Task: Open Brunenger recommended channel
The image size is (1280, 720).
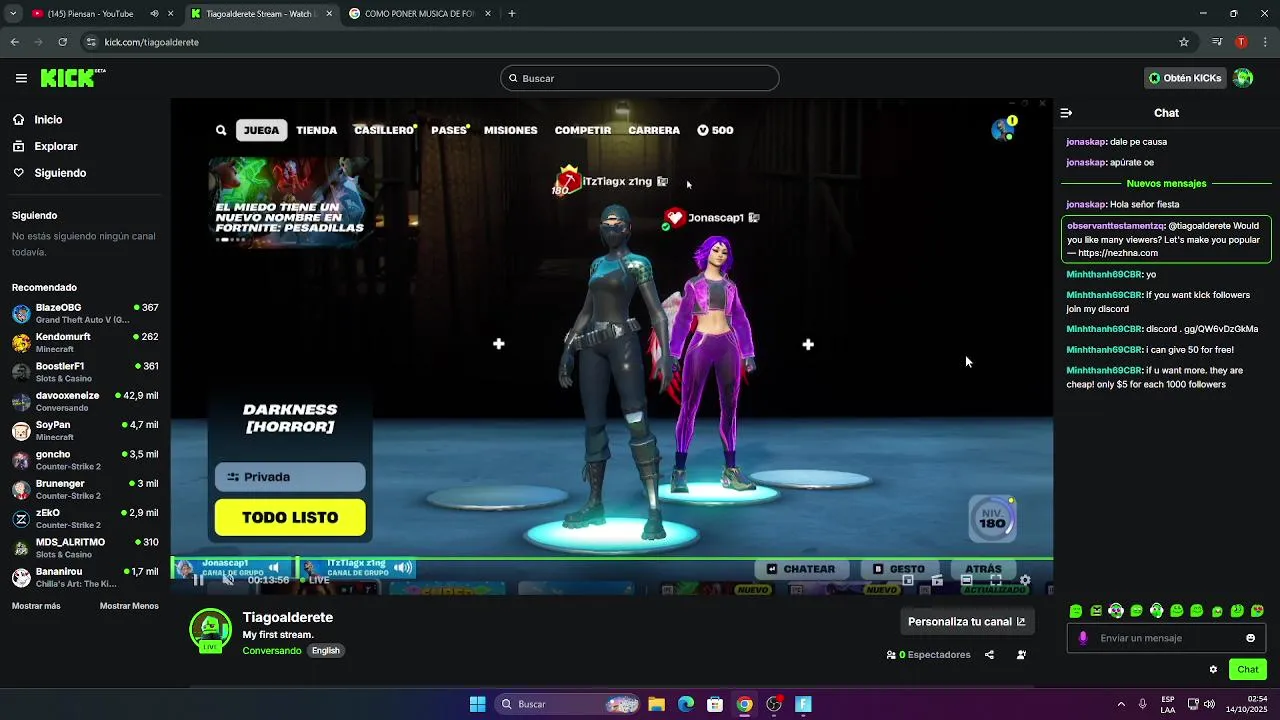Action: click(85, 489)
